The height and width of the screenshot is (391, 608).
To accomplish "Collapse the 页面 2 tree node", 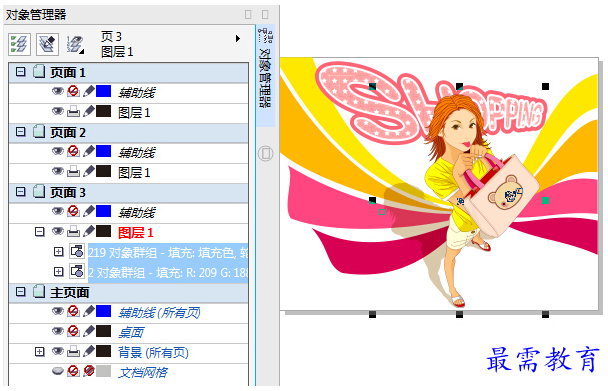I will pos(21,132).
